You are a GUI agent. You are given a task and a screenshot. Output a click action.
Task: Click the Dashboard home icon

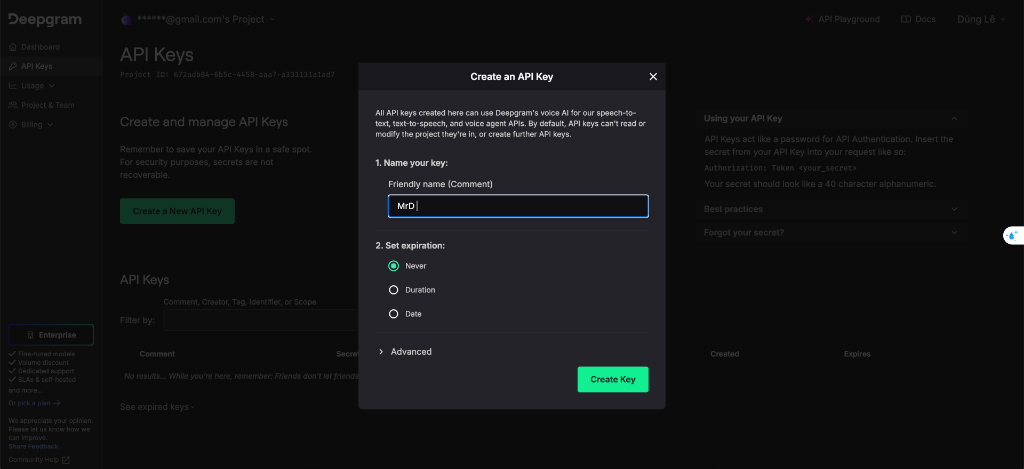click(x=13, y=47)
